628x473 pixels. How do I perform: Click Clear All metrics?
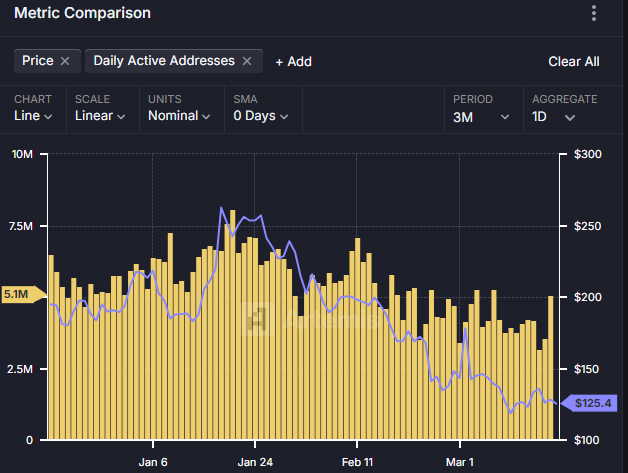click(573, 61)
